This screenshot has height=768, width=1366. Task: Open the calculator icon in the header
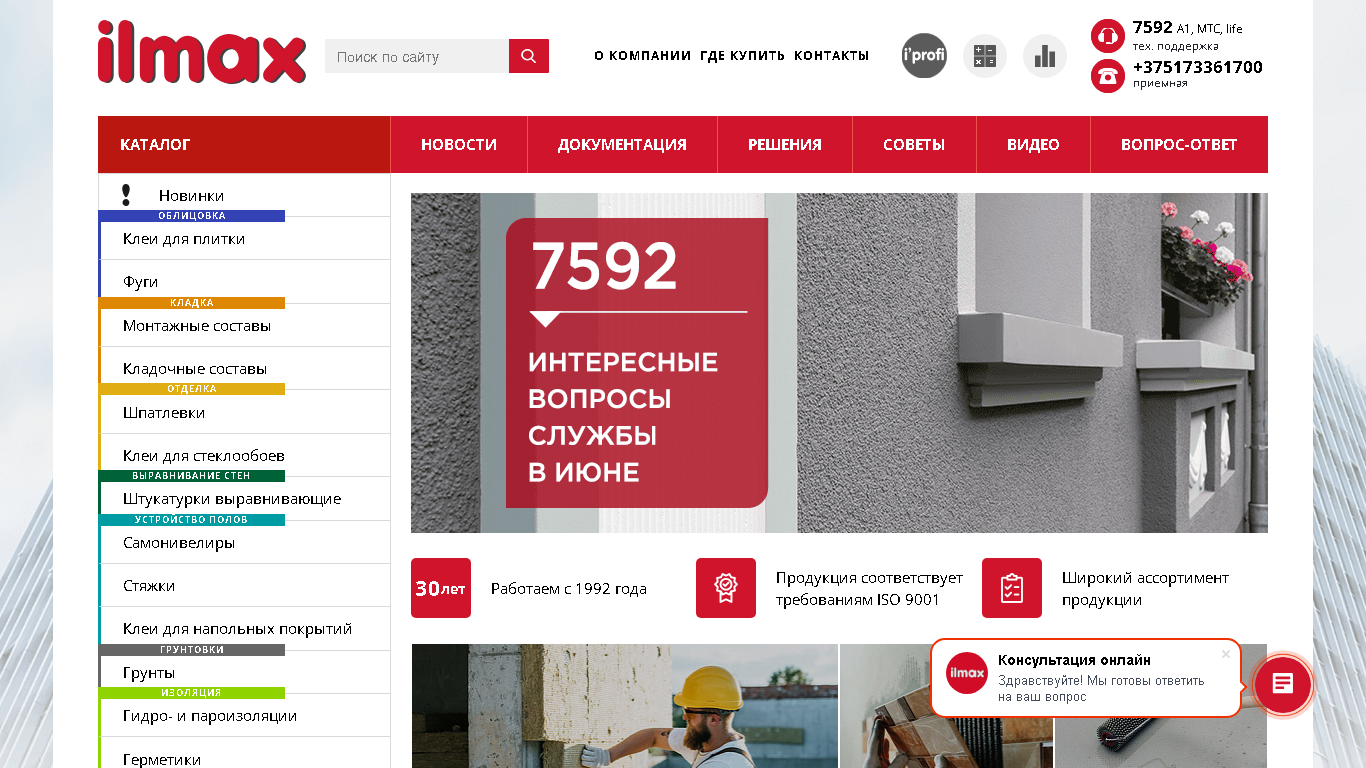point(985,56)
